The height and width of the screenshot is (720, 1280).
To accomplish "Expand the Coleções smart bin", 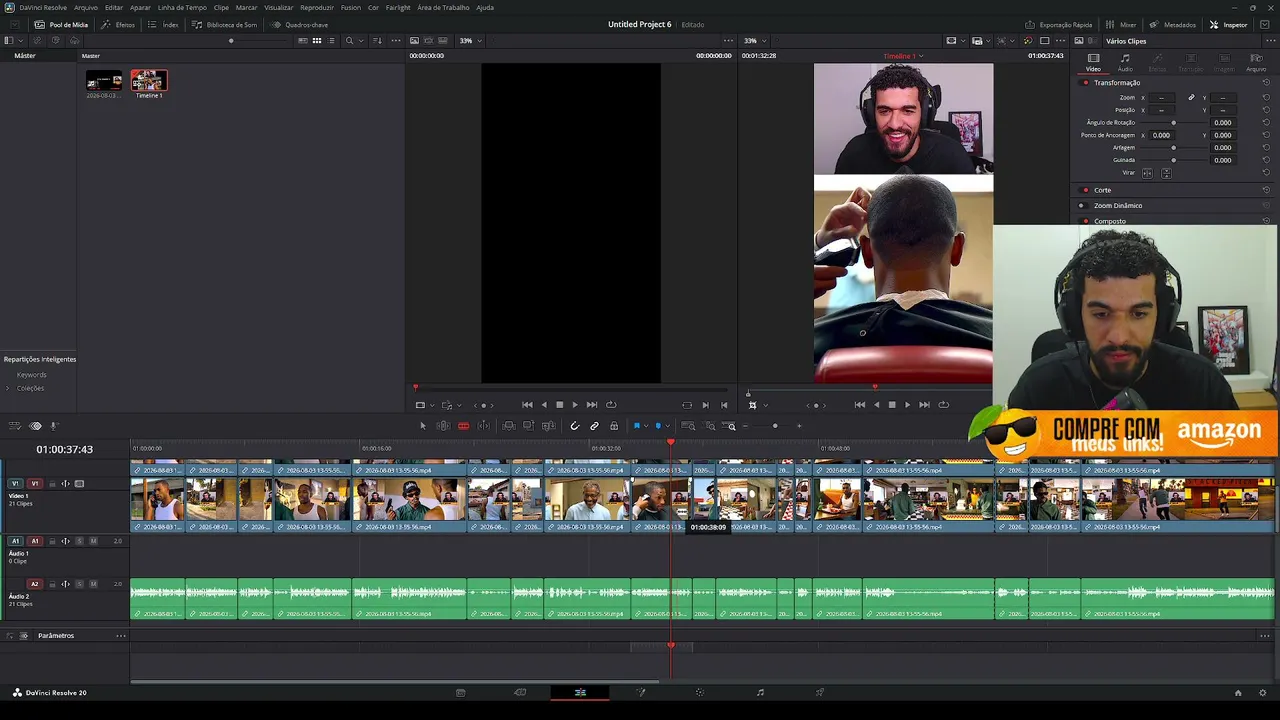I will click(x=8, y=388).
